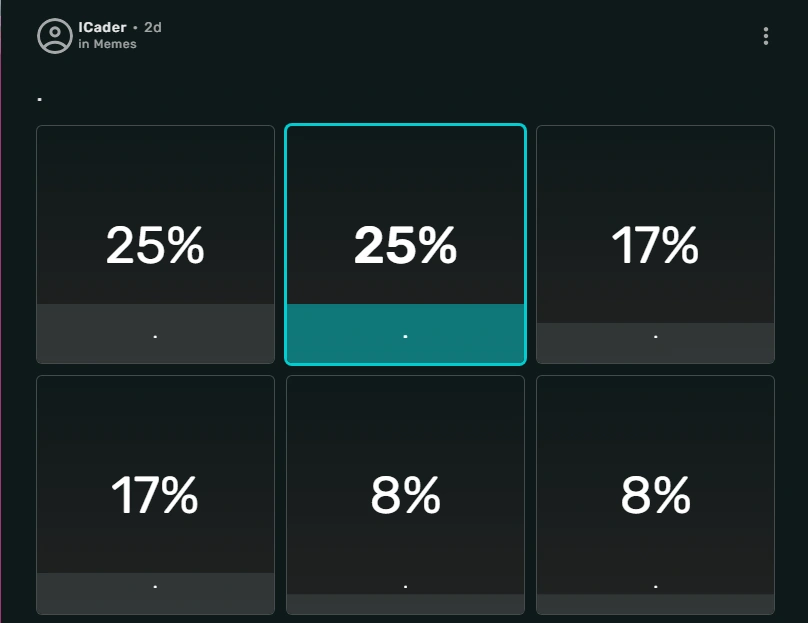Viewport: 808px width, 623px height.
Task: Pick the middle 8% poll option
Action: (x=405, y=495)
